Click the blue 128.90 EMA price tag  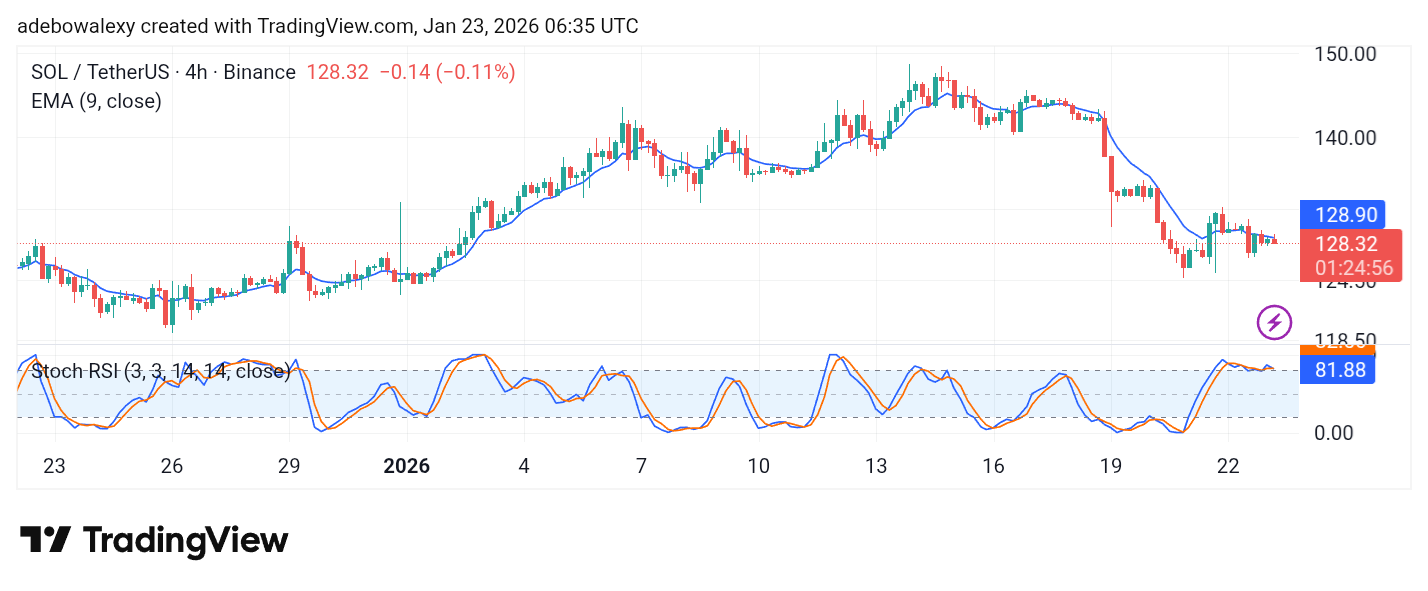(1340, 215)
